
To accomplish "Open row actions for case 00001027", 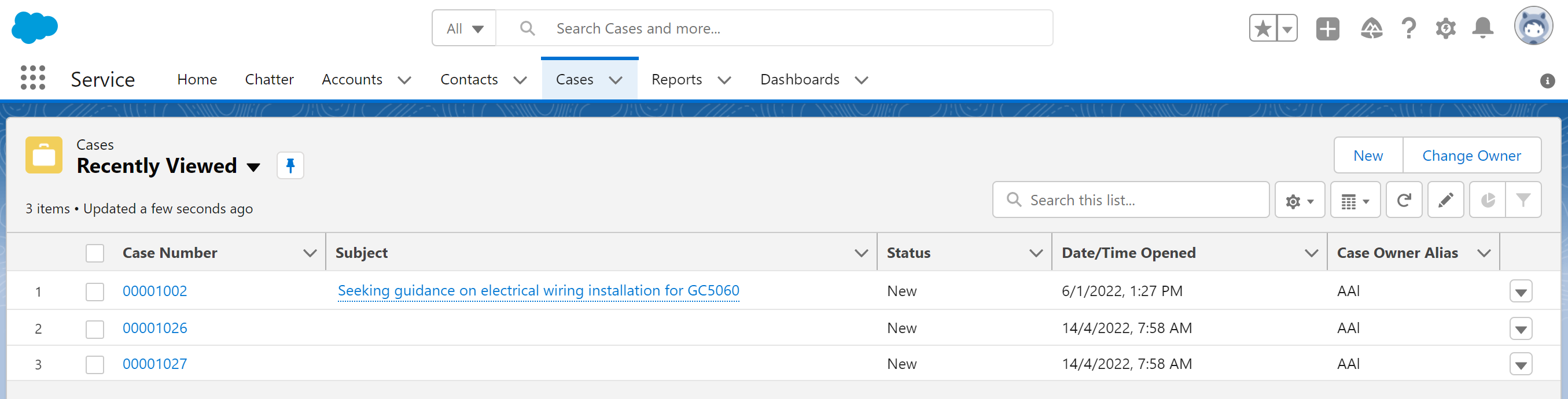I will [x=1521, y=364].
